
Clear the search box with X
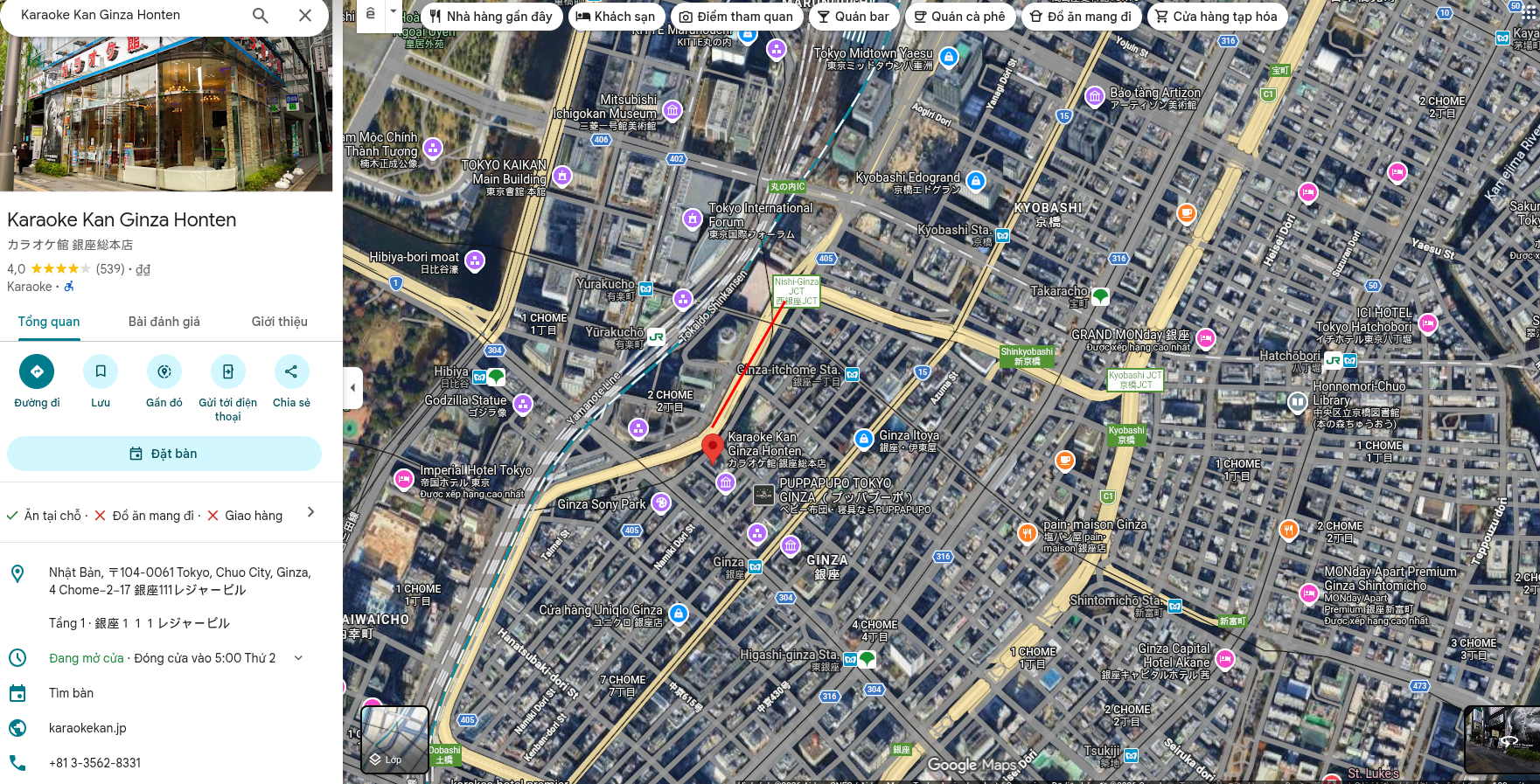click(305, 15)
